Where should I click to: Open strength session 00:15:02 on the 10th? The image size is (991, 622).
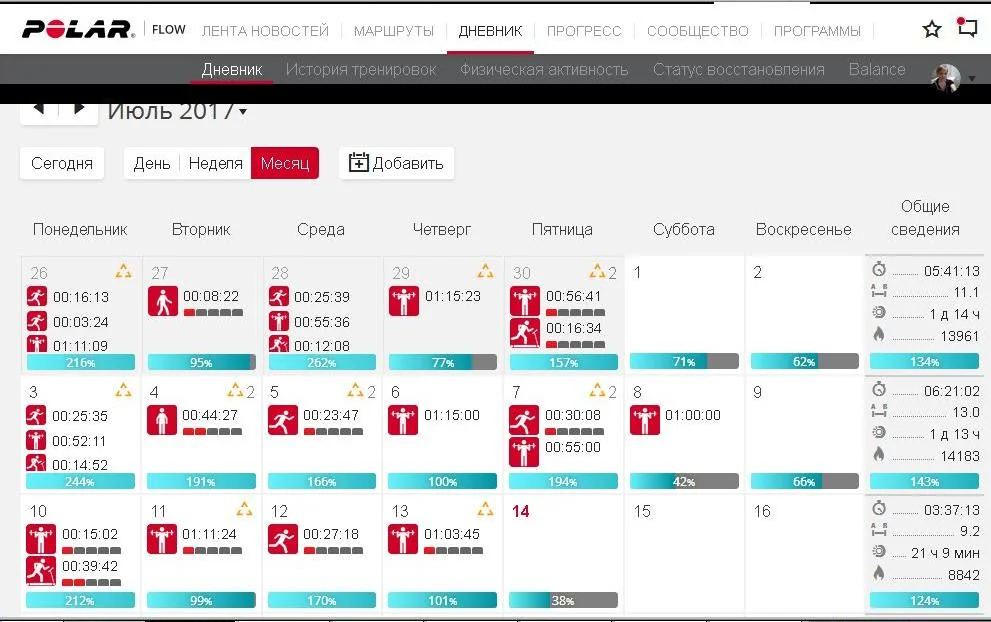pos(73,539)
